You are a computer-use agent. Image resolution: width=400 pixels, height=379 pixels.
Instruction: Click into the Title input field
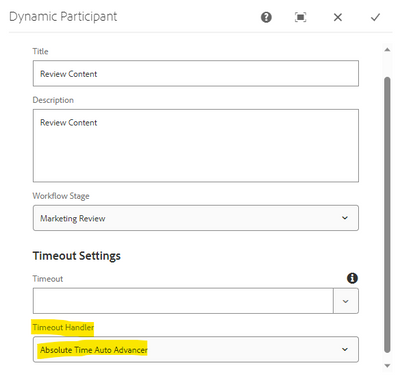pos(196,73)
